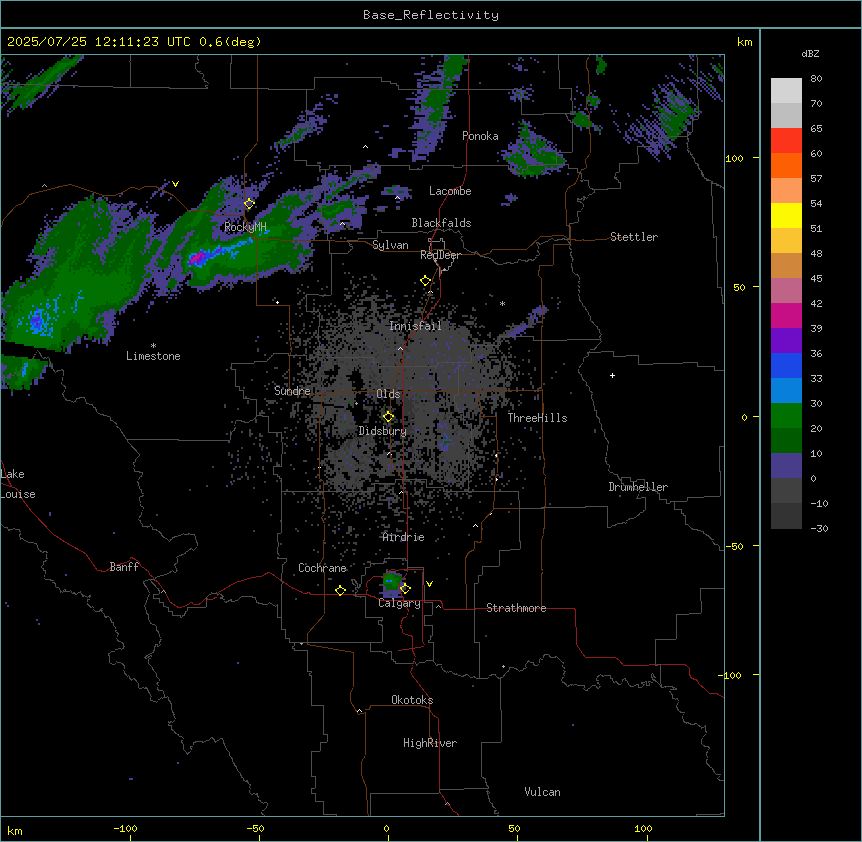Click the Innisfail label

[415, 326]
